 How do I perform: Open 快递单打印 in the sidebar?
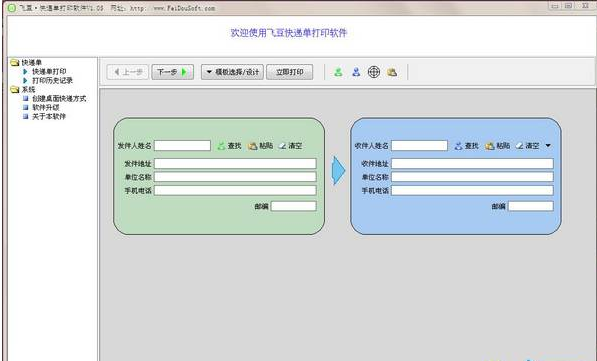[49, 72]
